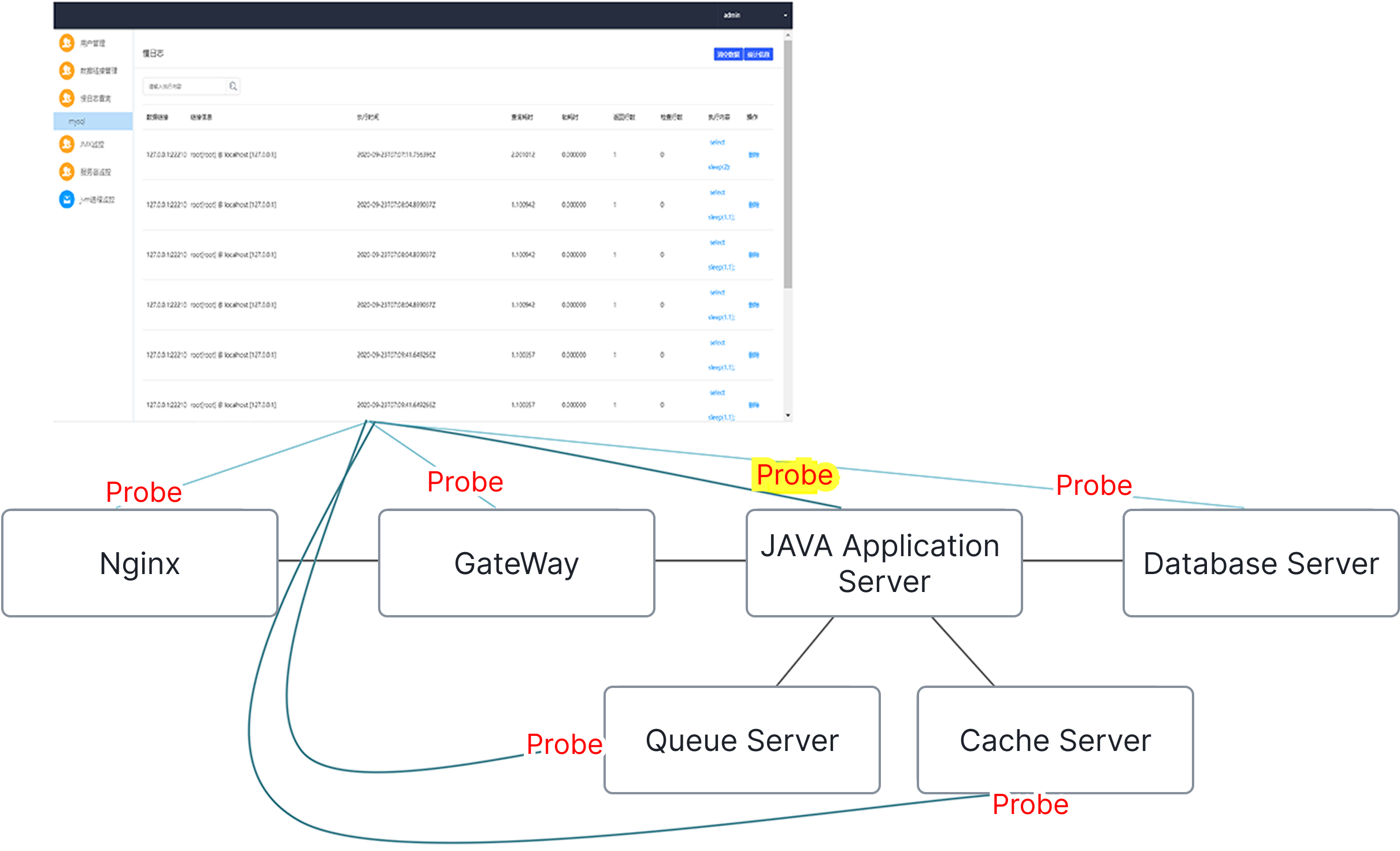The height and width of the screenshot is (851, 1400).
Task: Select the mysql sidebar sub-item
Action: point(77,121)
